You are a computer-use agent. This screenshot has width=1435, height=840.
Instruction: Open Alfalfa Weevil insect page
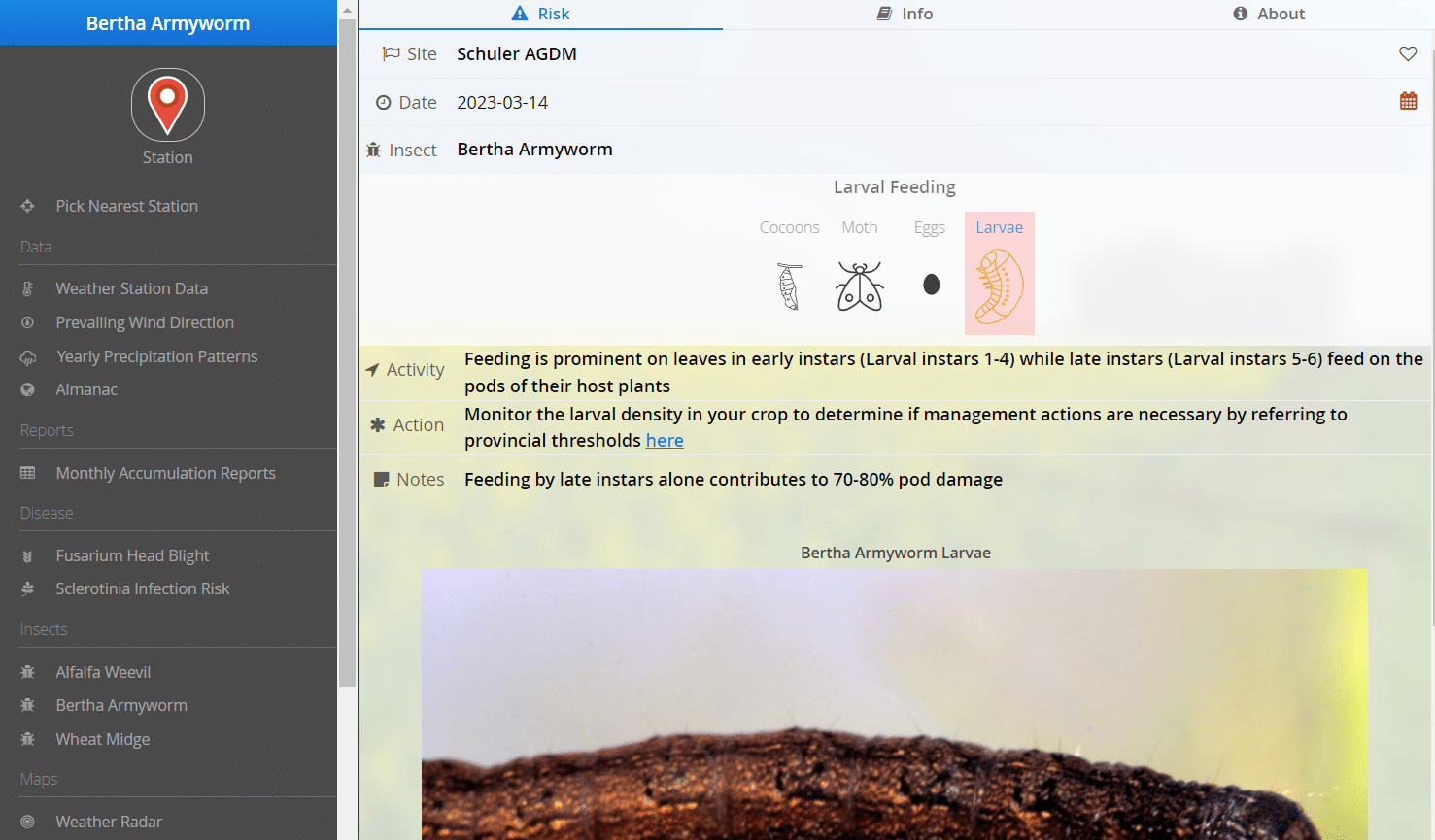[x=103, y=672]
